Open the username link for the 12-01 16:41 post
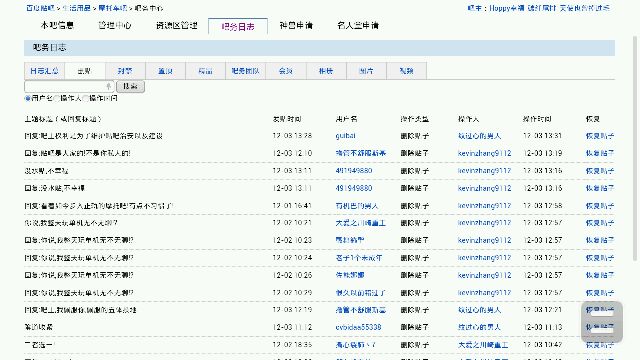The width and height of the screenshot is (640, 360). [x=357, y=206]
